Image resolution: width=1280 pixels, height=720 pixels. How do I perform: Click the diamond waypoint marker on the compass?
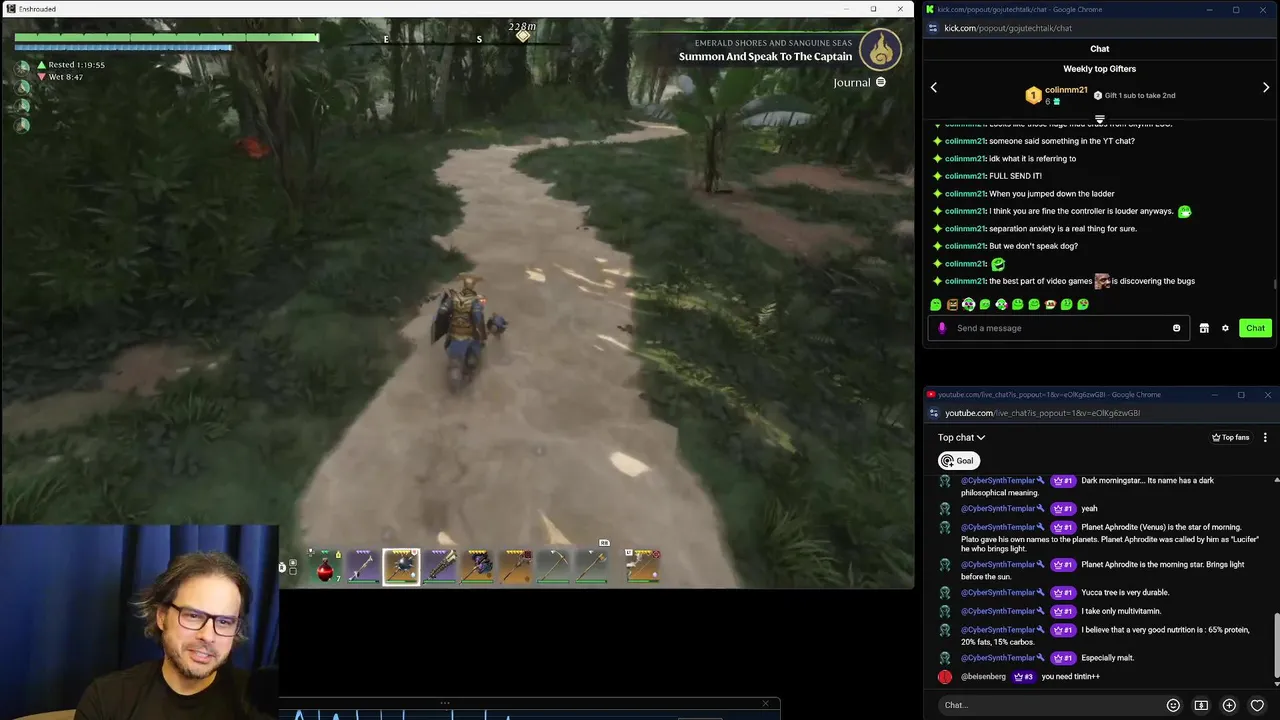click(523, 36)
